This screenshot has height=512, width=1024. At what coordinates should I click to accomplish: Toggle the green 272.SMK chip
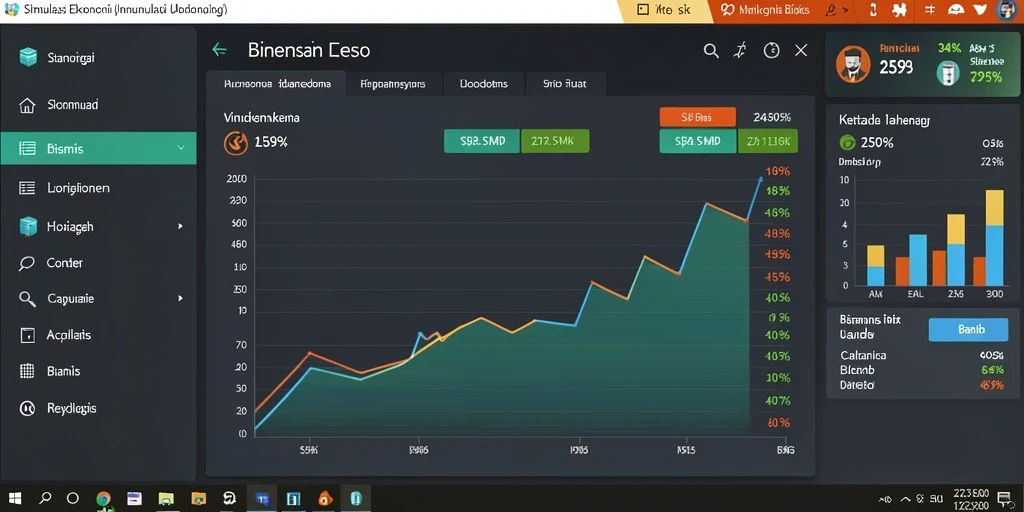[555, 141]
